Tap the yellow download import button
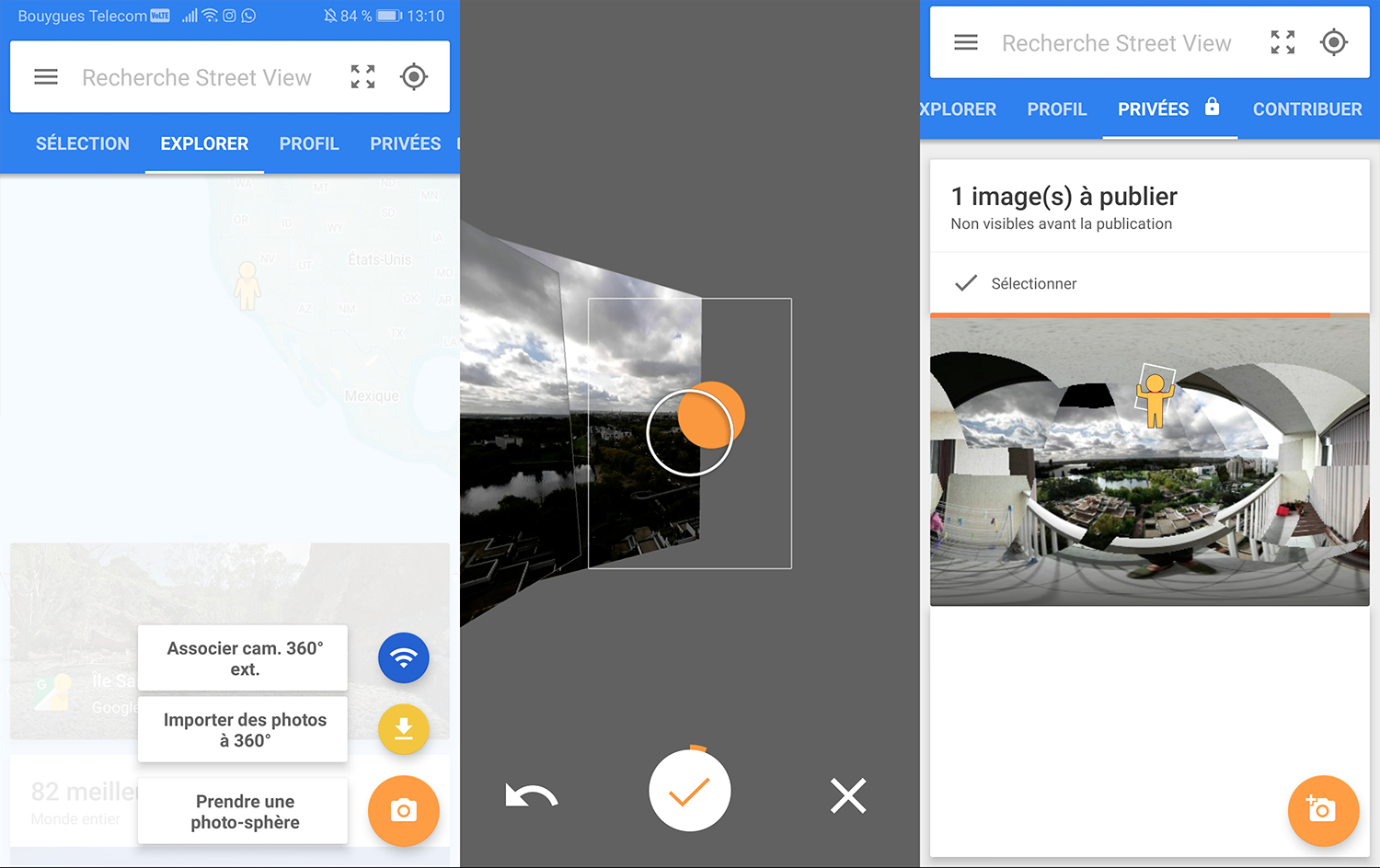1380x868 pixels. pyautogui.click(x=404, y=729)
